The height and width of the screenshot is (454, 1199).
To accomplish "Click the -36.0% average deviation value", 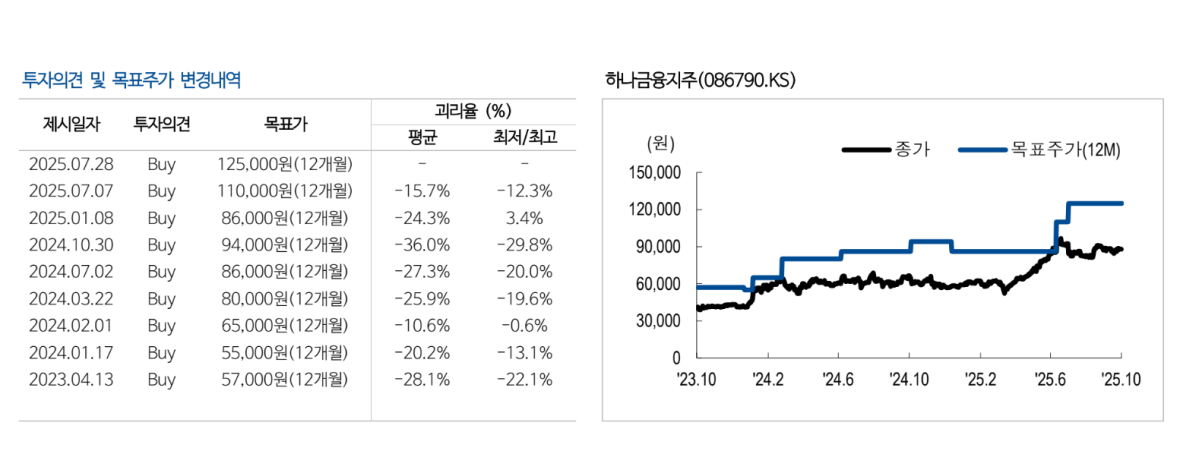I will [x=423, y=244].
